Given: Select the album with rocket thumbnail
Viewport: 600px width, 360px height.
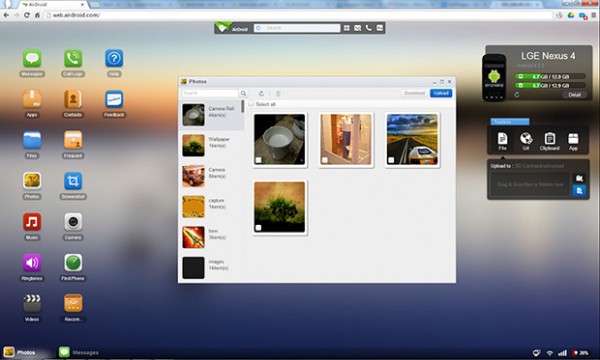Looking at the screenshot, I should pos(210,237).
